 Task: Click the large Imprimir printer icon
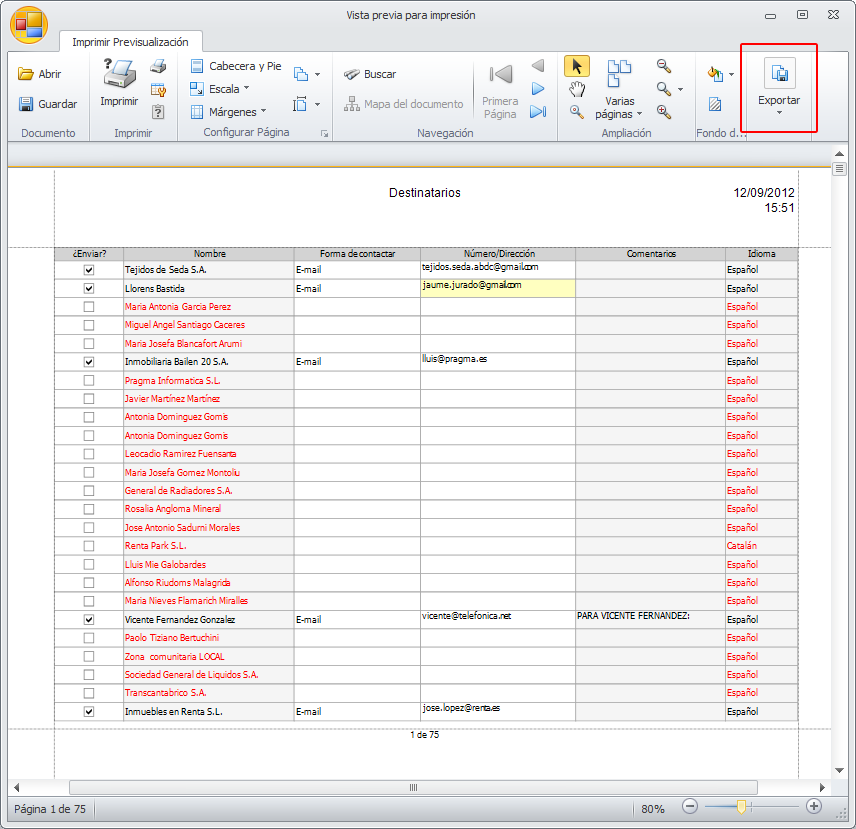pyautogui.click(x=119, y=75)
